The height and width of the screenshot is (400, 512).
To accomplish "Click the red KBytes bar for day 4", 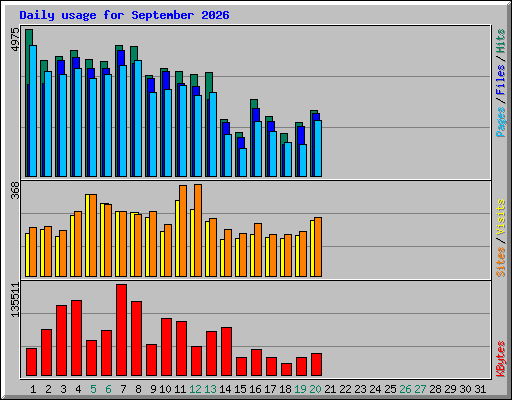I will (76, 338).
